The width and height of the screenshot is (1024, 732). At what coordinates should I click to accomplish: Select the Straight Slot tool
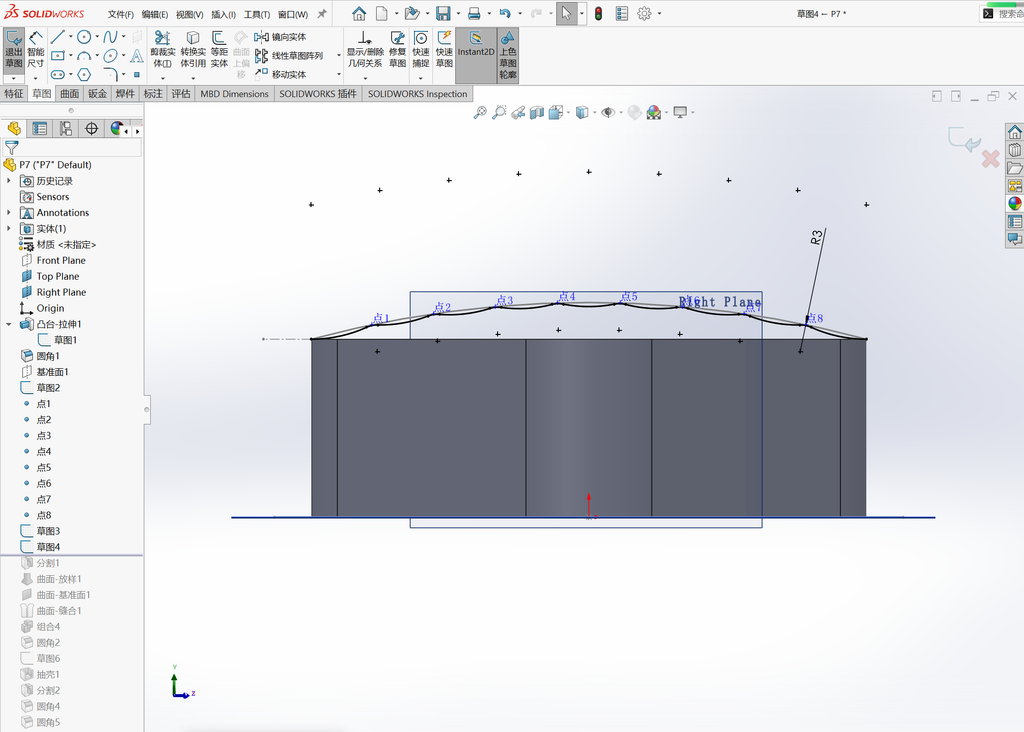(57, 74)
